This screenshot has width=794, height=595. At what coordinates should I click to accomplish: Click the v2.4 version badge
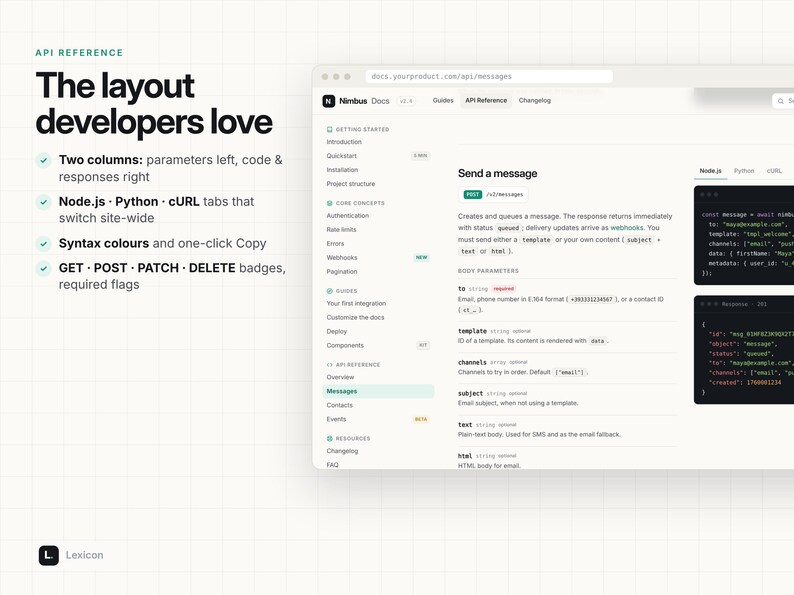(406, 101)
